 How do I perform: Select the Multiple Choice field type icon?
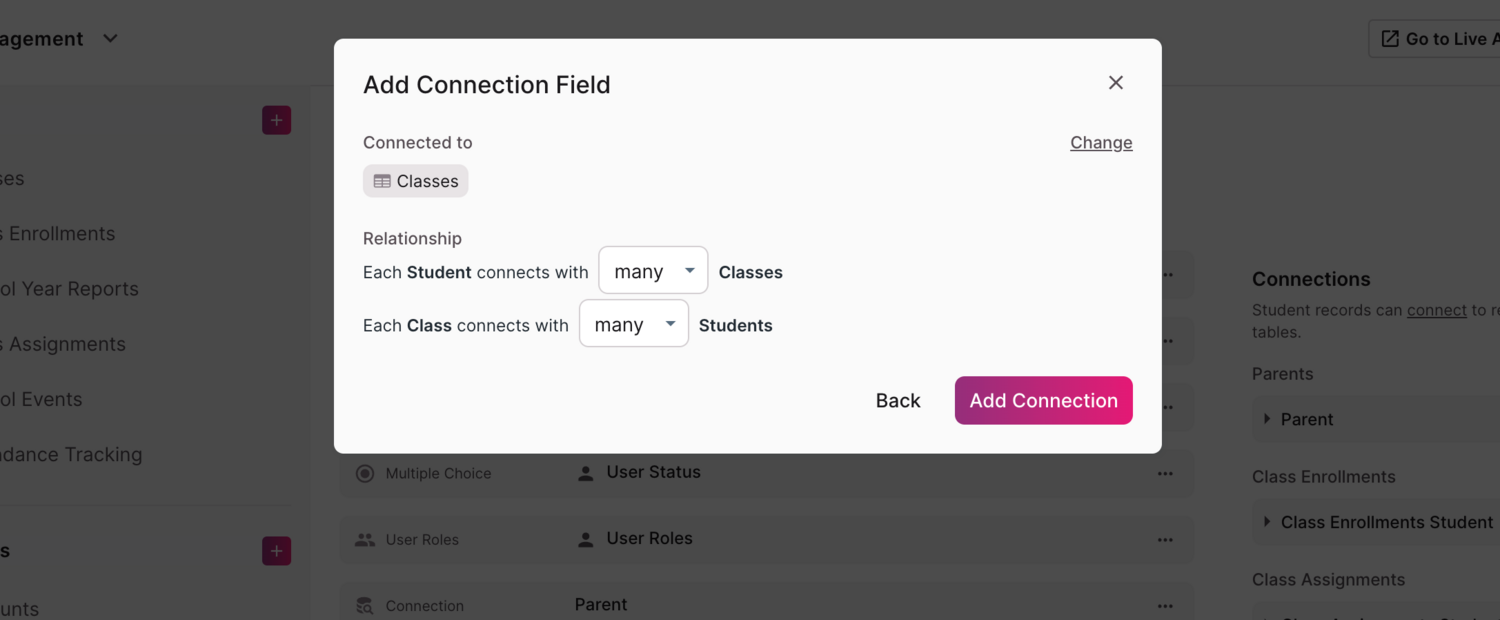tap(365, 473)
